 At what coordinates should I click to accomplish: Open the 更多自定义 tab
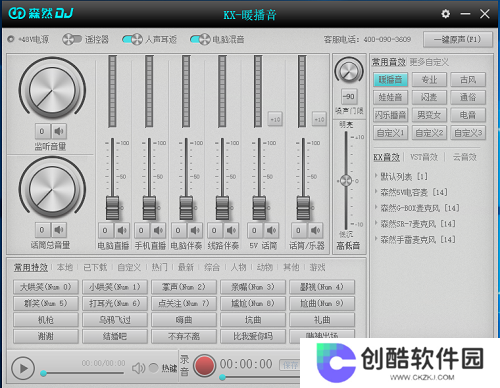429,62
